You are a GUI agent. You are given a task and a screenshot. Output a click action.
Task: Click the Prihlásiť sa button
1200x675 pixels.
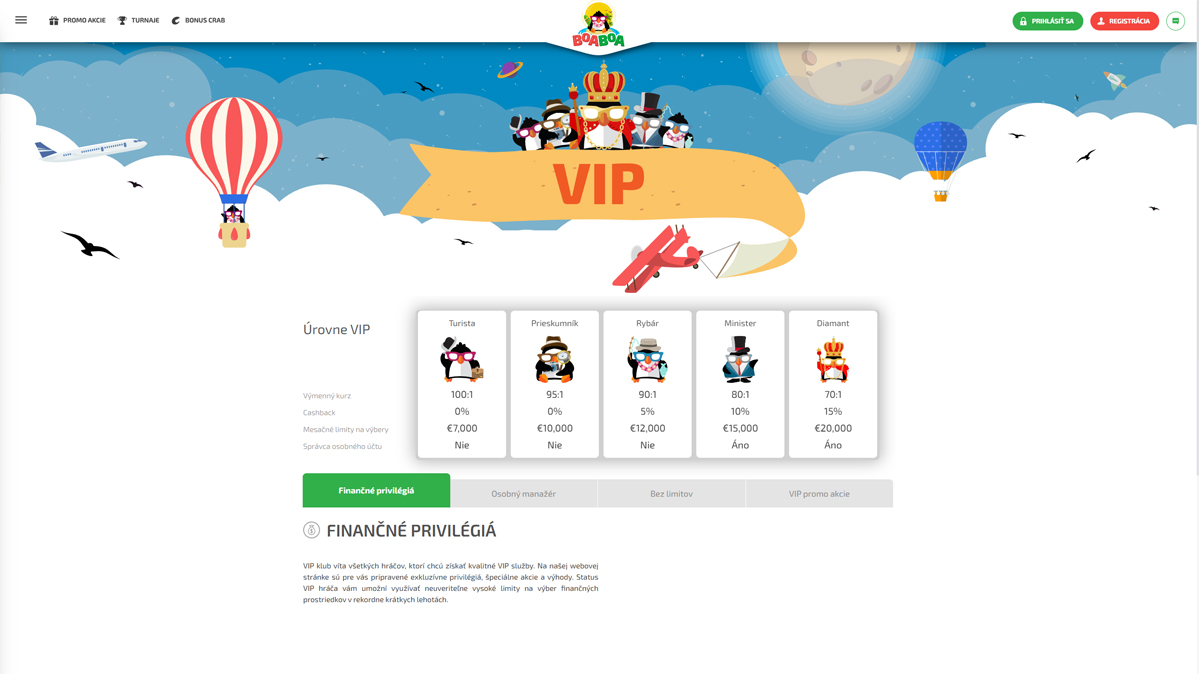click(1047, 21)
